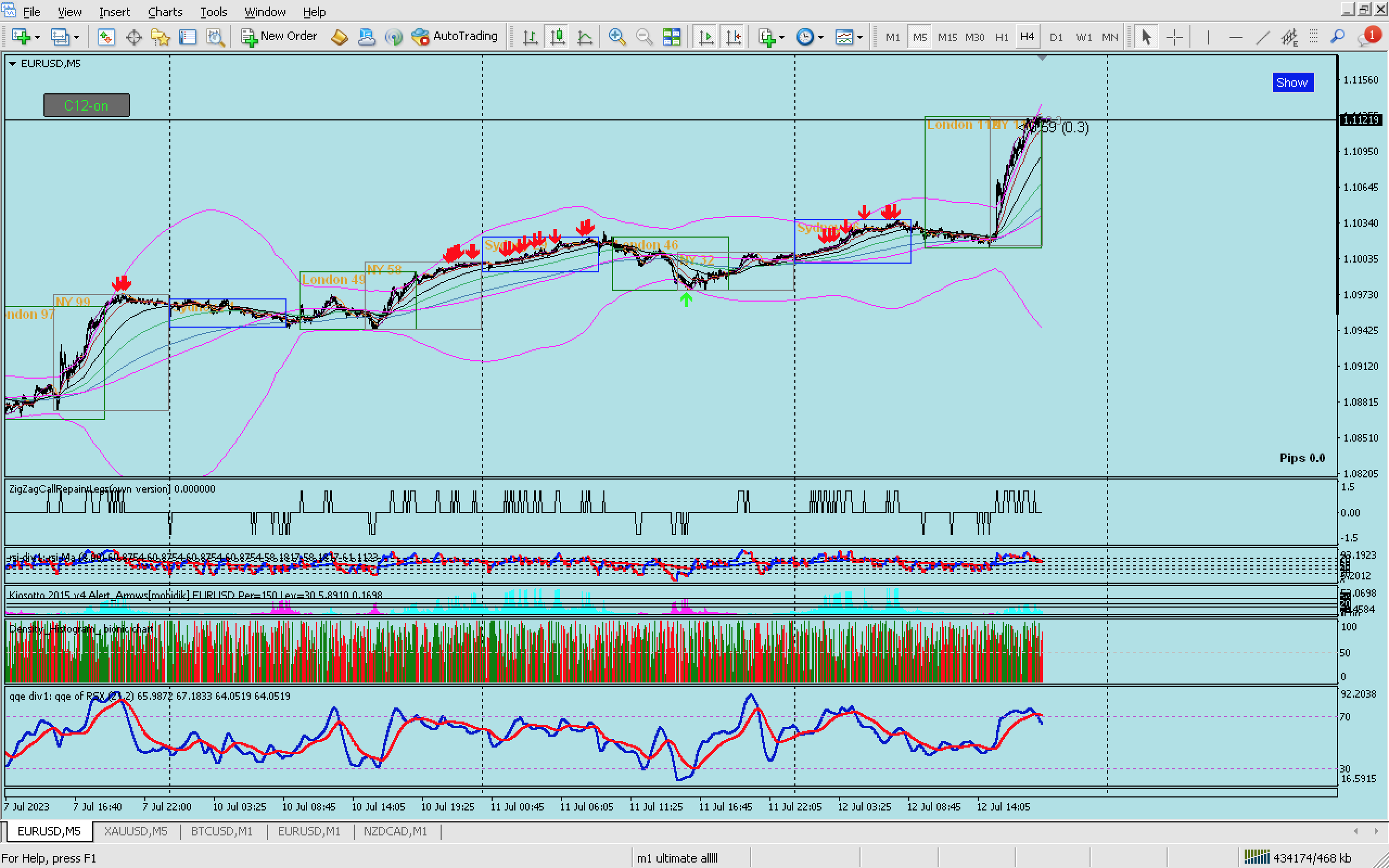Open the Market Watch window icon
The width and height of the screenshot is (1389, 868).
pyautogui.click(x=106, y=37)
